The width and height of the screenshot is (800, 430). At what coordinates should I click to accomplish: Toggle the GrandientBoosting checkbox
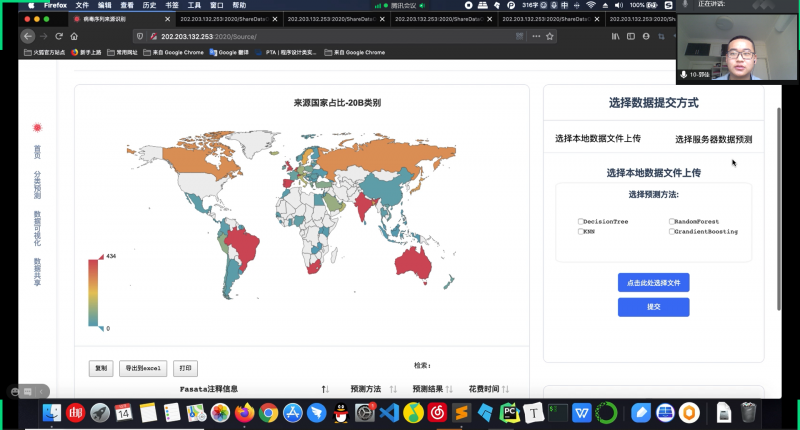(671, 231)
